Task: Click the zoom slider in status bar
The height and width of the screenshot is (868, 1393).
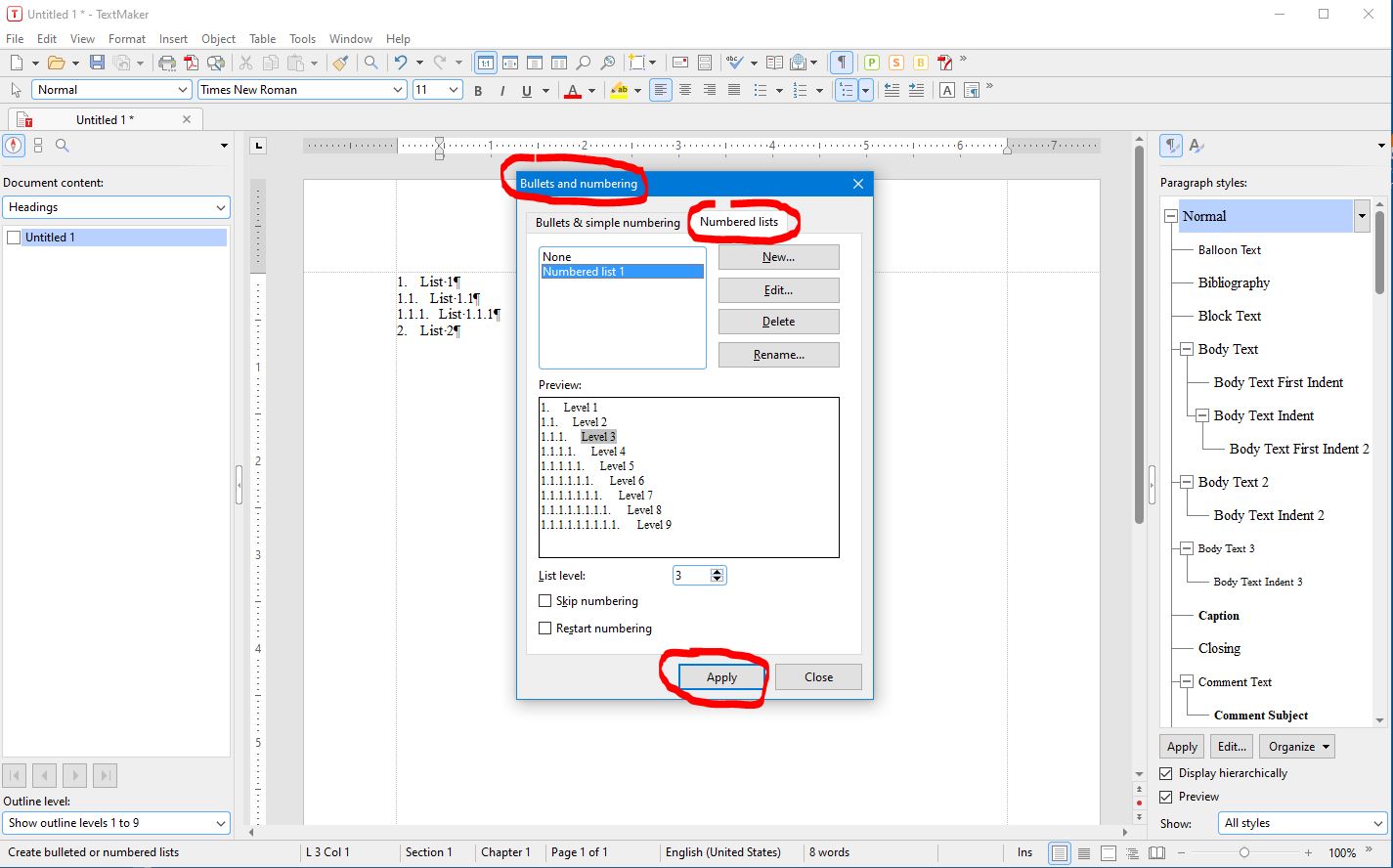Action: (1243, 852)
